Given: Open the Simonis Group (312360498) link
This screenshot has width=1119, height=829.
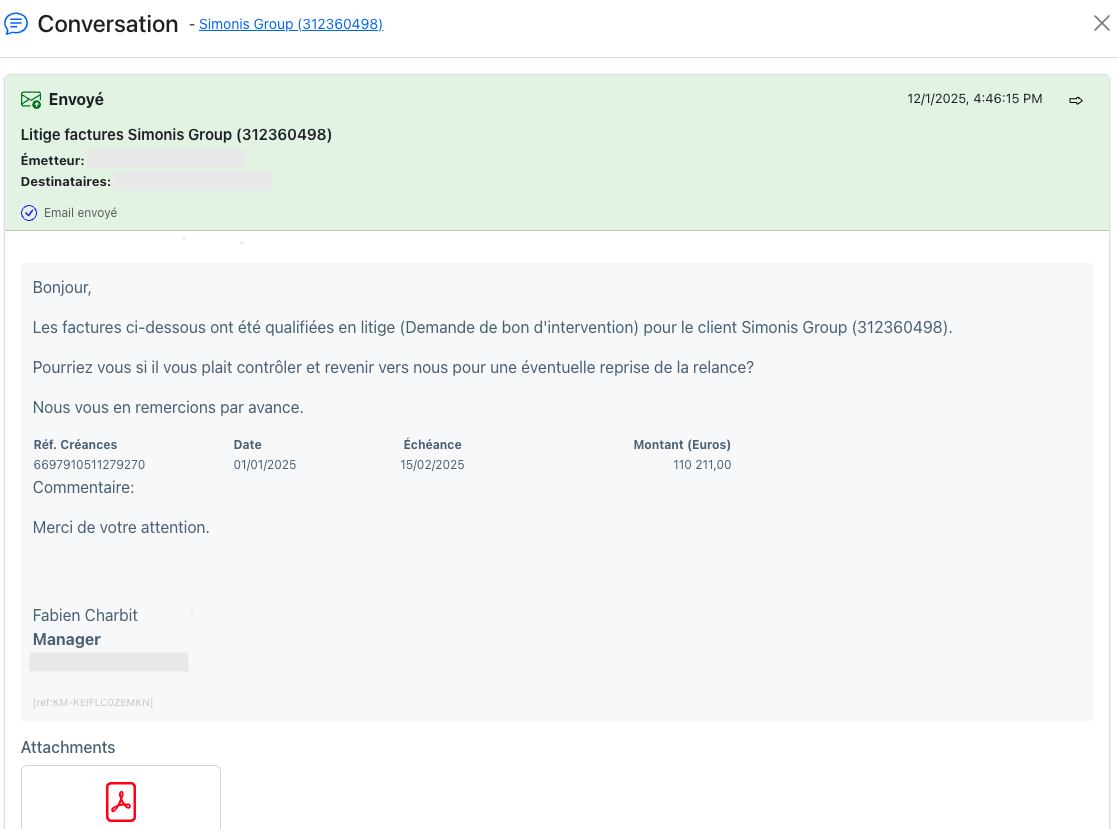Looking at the screenshot, I should click(290, 24).
